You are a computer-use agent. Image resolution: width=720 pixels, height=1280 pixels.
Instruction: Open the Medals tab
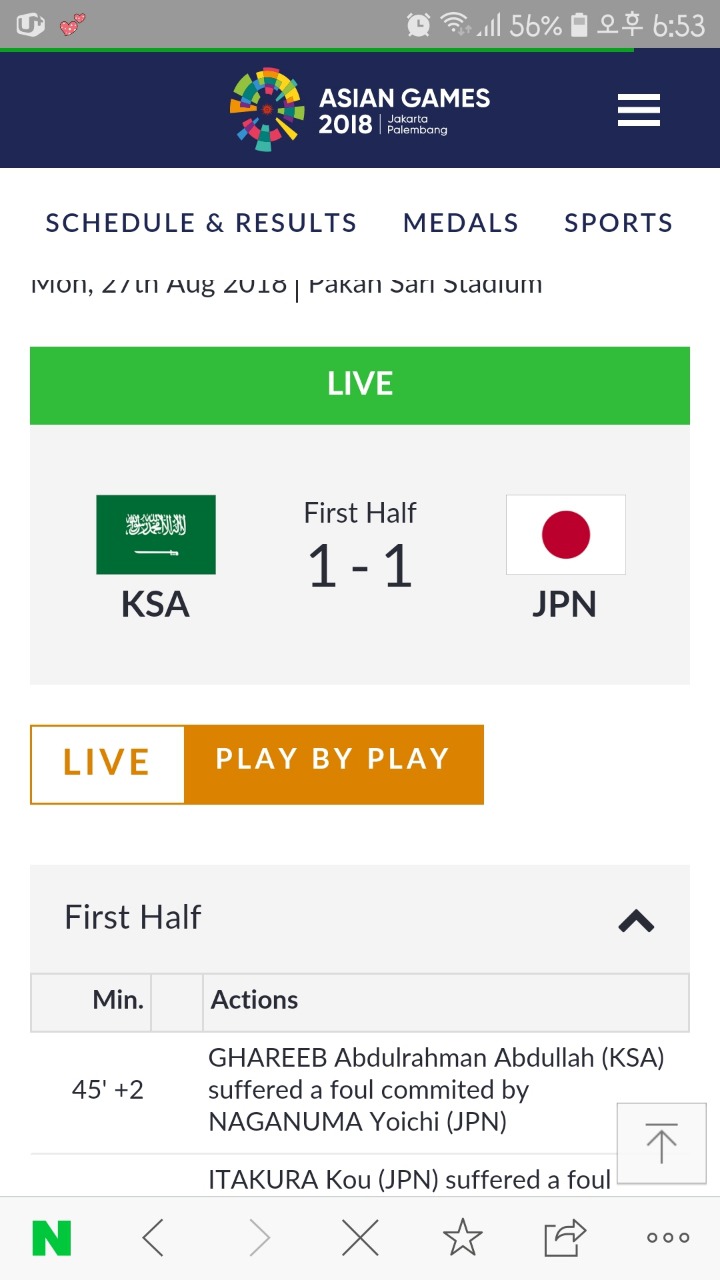coord(461,223)
